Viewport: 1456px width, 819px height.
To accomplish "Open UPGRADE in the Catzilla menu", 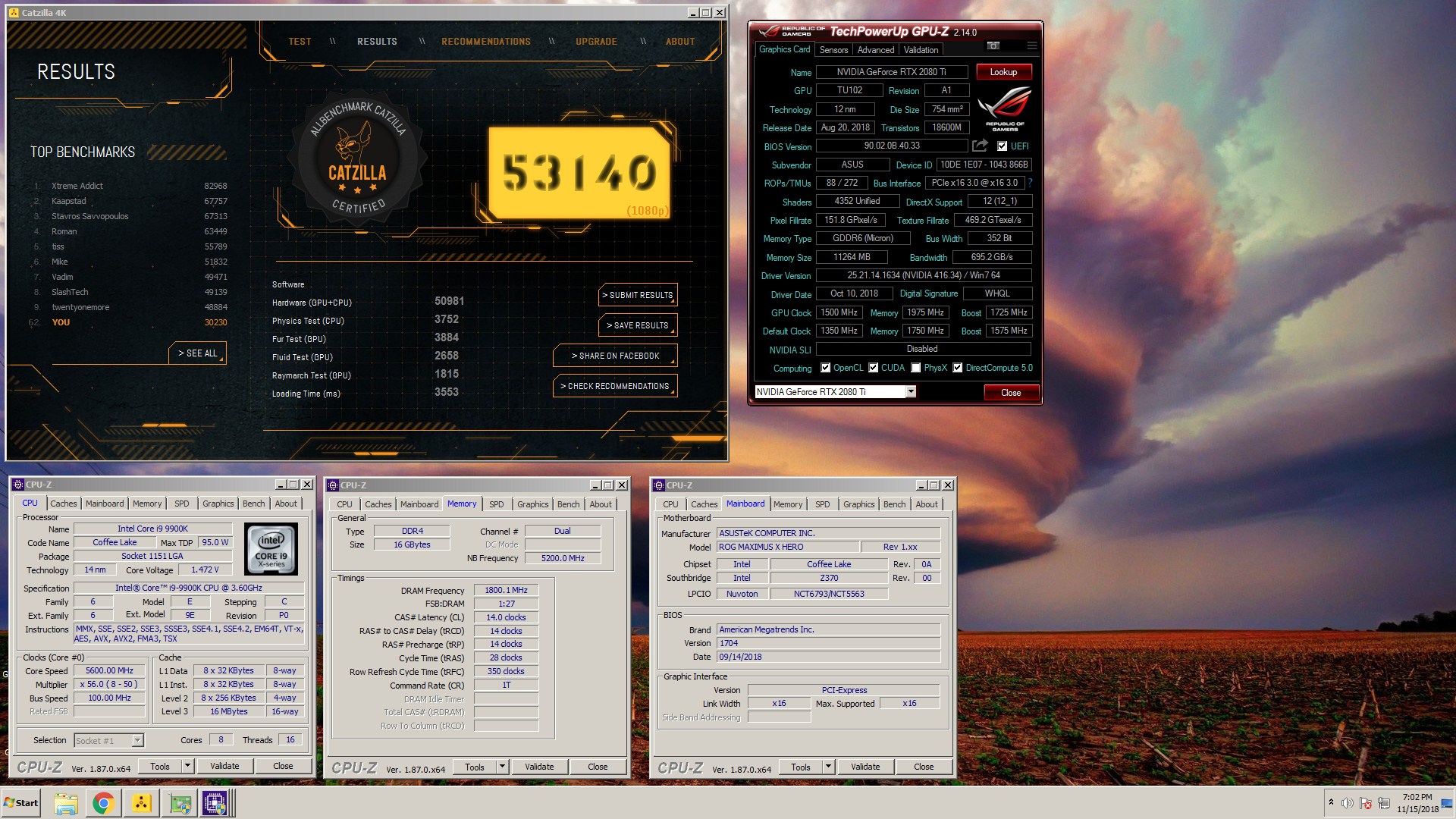I will tap(596, 42).
